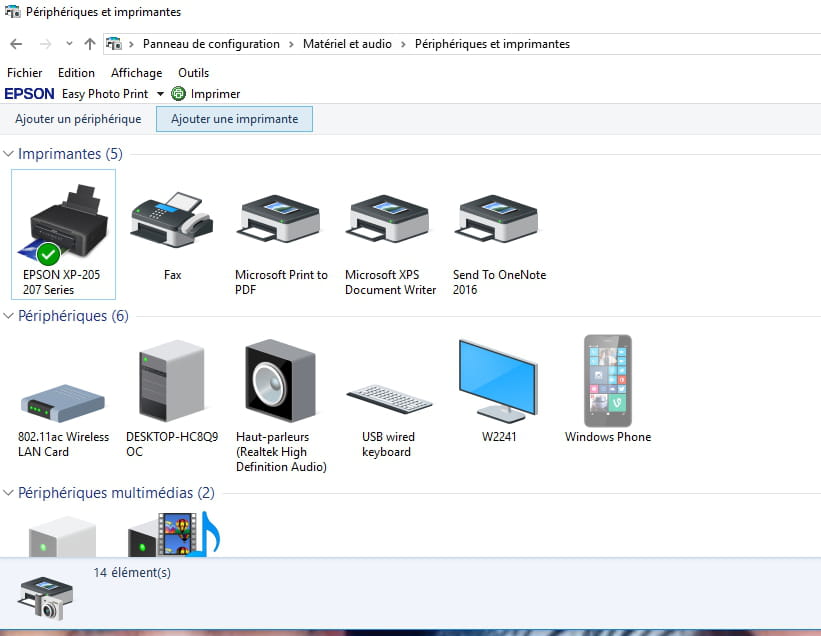Click Périphériques et imprimantes breadcrumb
This screenshot has height=636, width=821.
tap(492, 44)
